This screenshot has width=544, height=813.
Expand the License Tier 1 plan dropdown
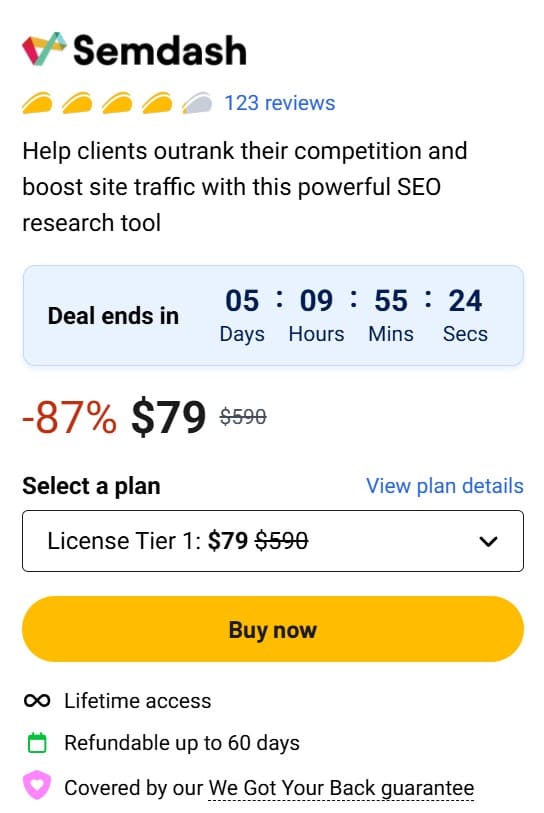273,541
